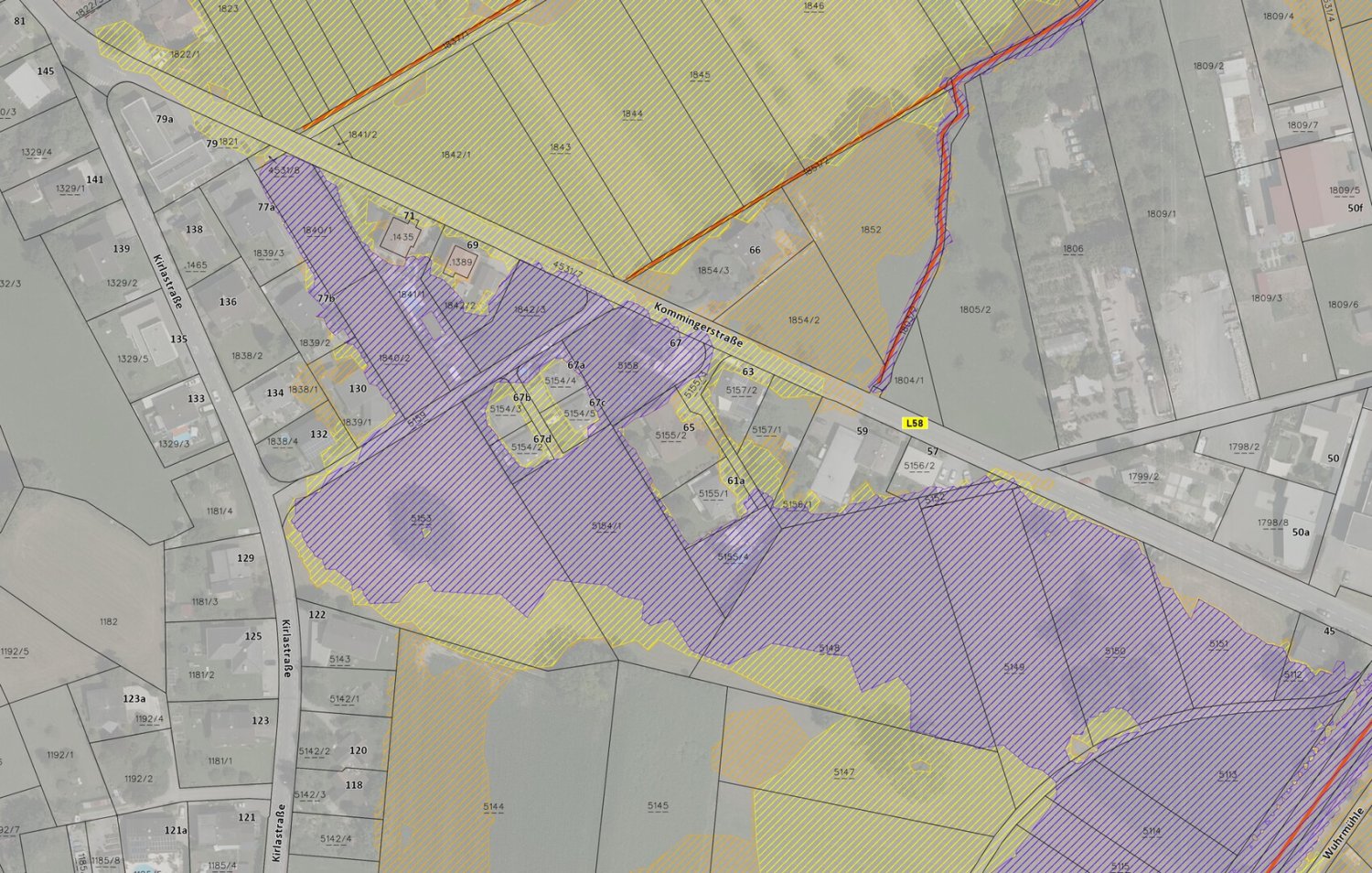Image resolution: width=1372 pixels, height=873 pixels.
Task: Click the Kommingerstraße street label
Action: point(699,324)
